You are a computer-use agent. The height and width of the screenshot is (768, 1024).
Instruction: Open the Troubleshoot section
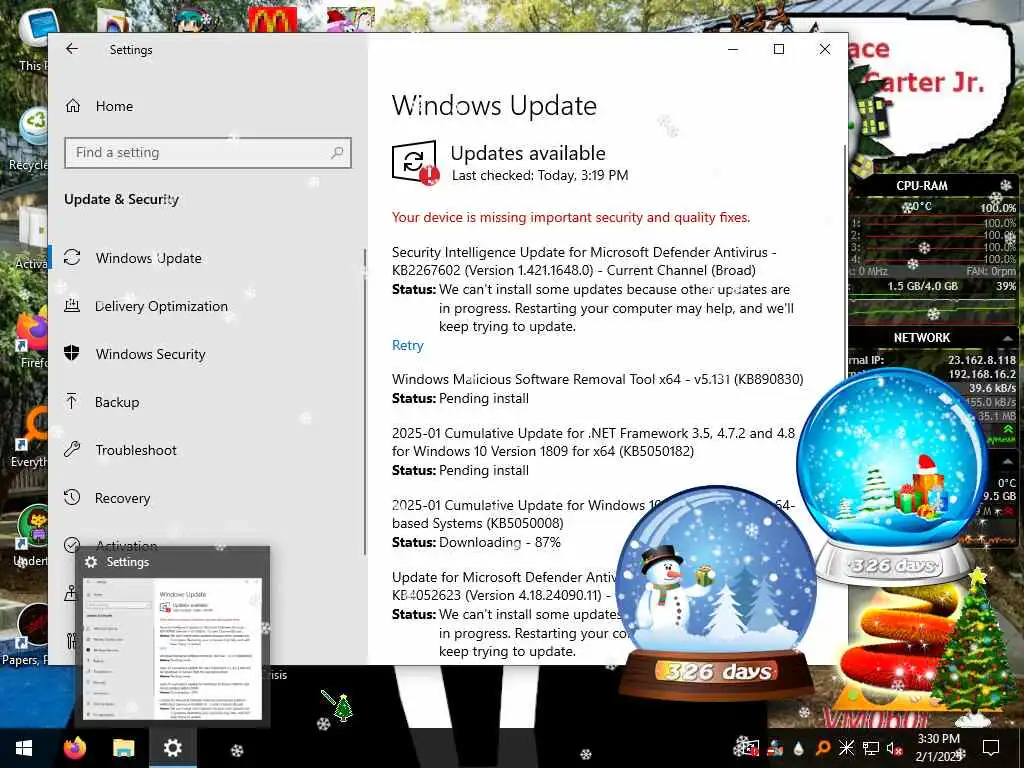tap(136, 450)
